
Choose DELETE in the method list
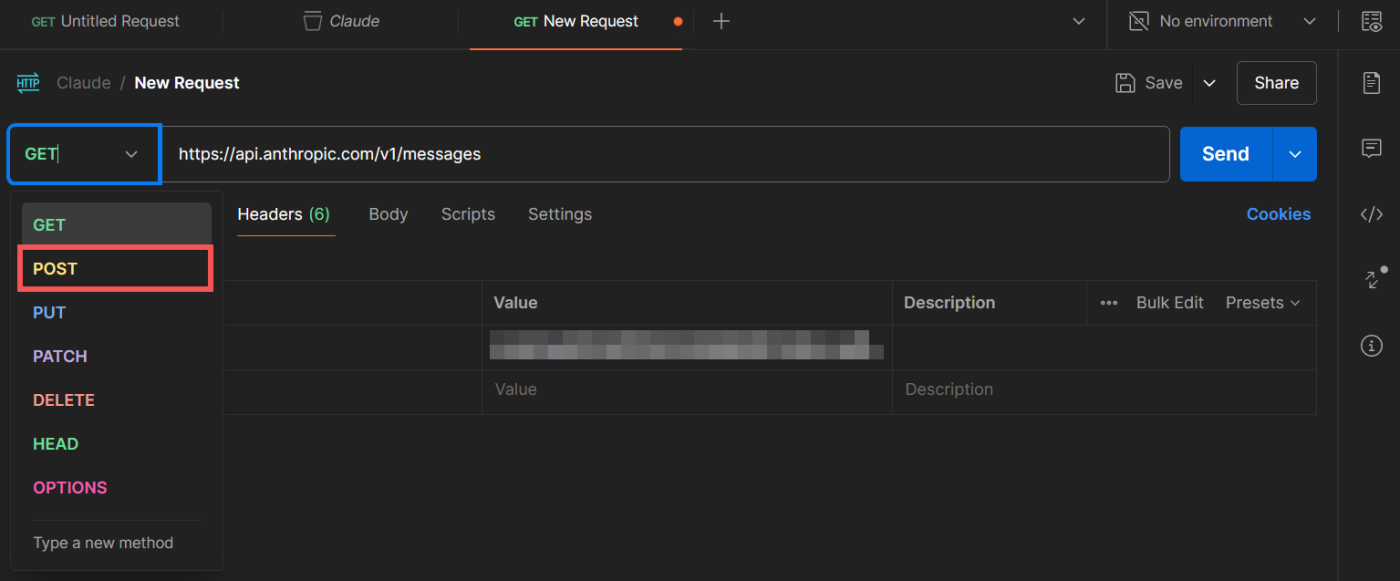coord(115,400)
